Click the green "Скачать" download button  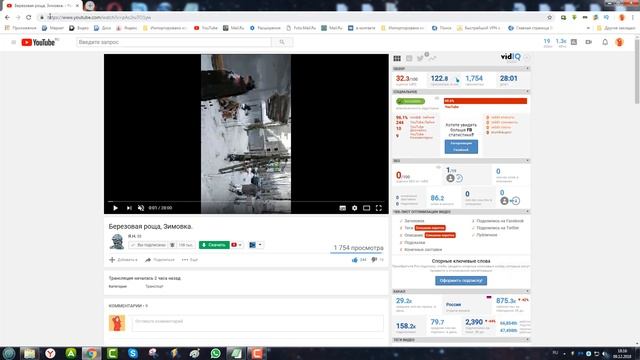[214, 245]
